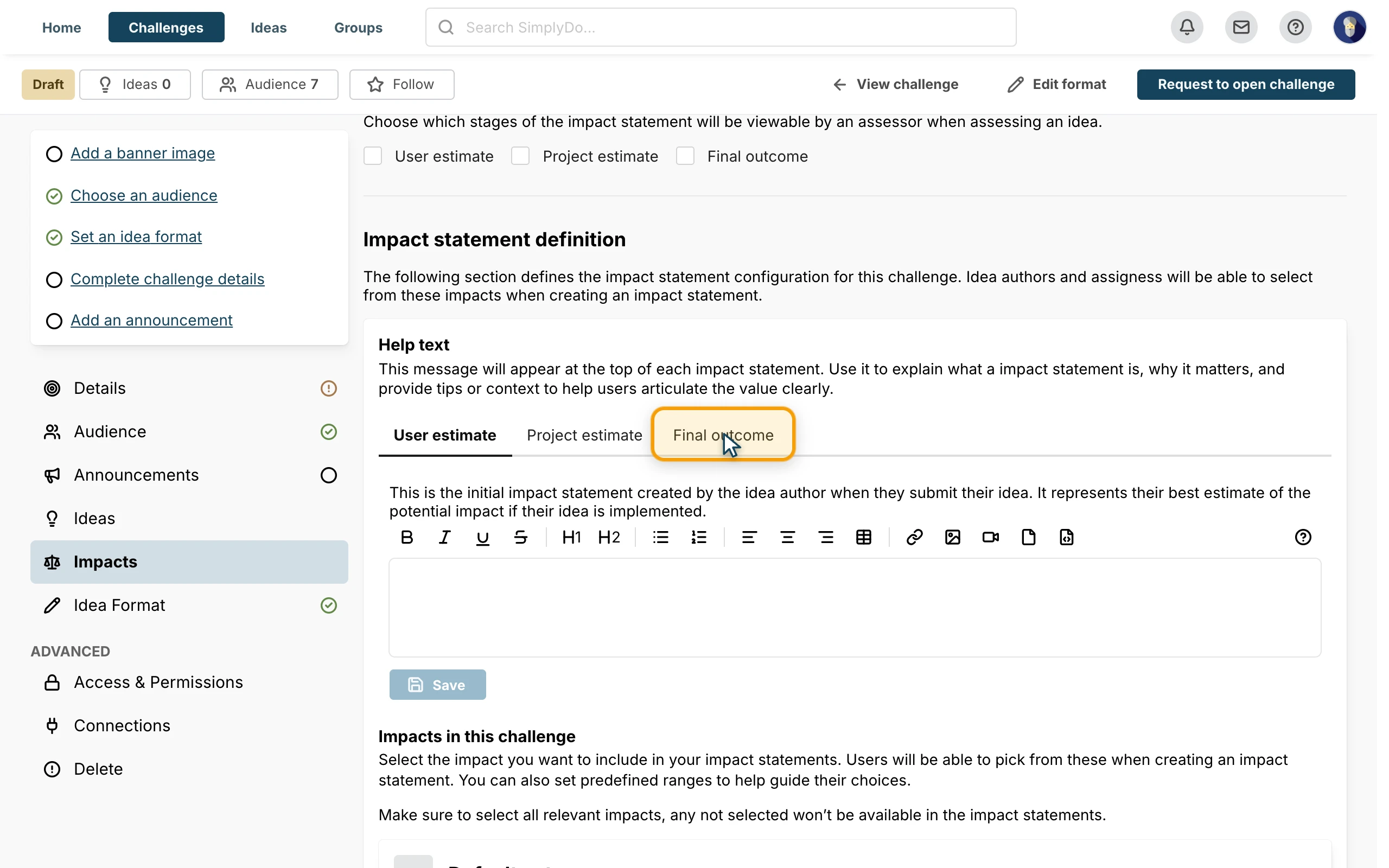The image size is (1389, 868).
Task: Insert a video into the editor
Action: (991, 537)
